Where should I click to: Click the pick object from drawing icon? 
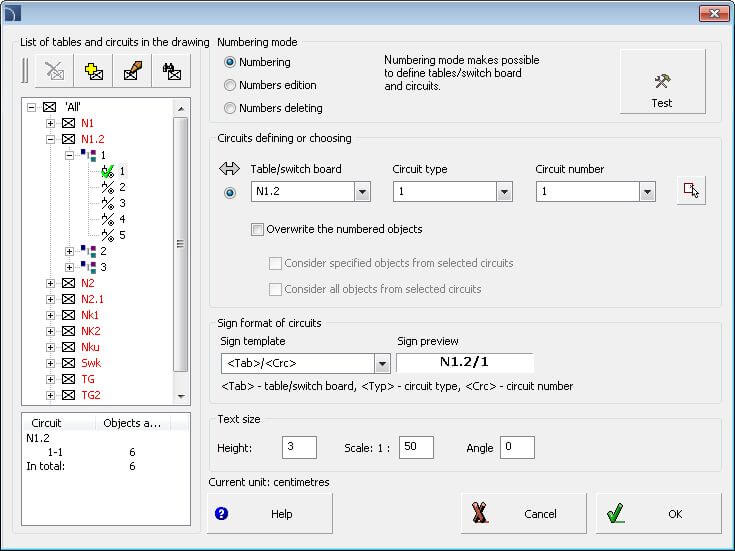point(691,191)
